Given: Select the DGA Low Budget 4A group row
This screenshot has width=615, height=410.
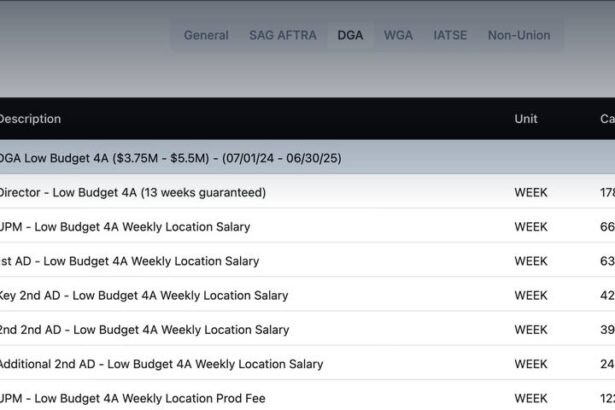Looking at the screenshot, I should [x=308, y=157].
